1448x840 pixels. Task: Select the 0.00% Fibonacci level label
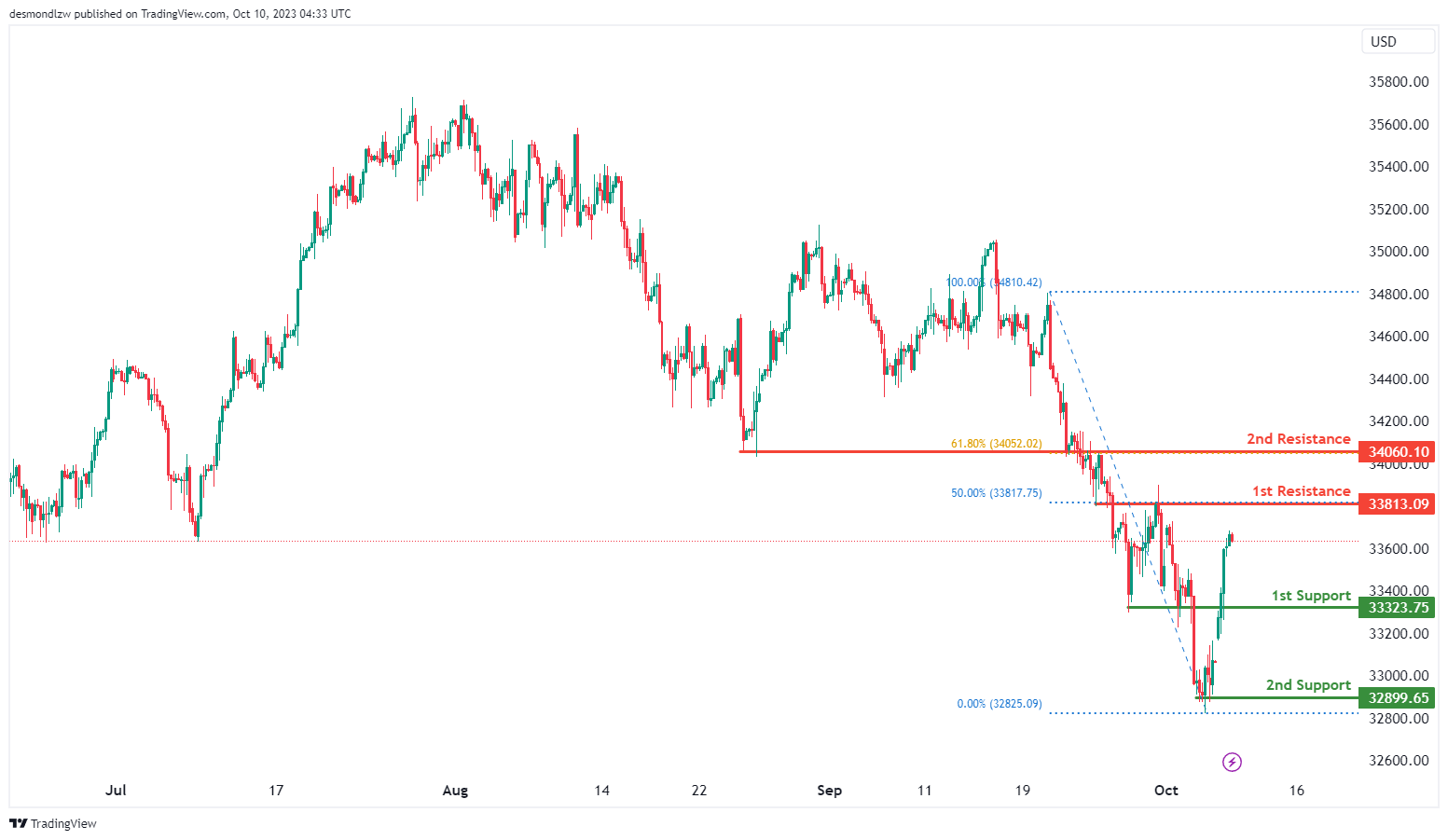999,704
